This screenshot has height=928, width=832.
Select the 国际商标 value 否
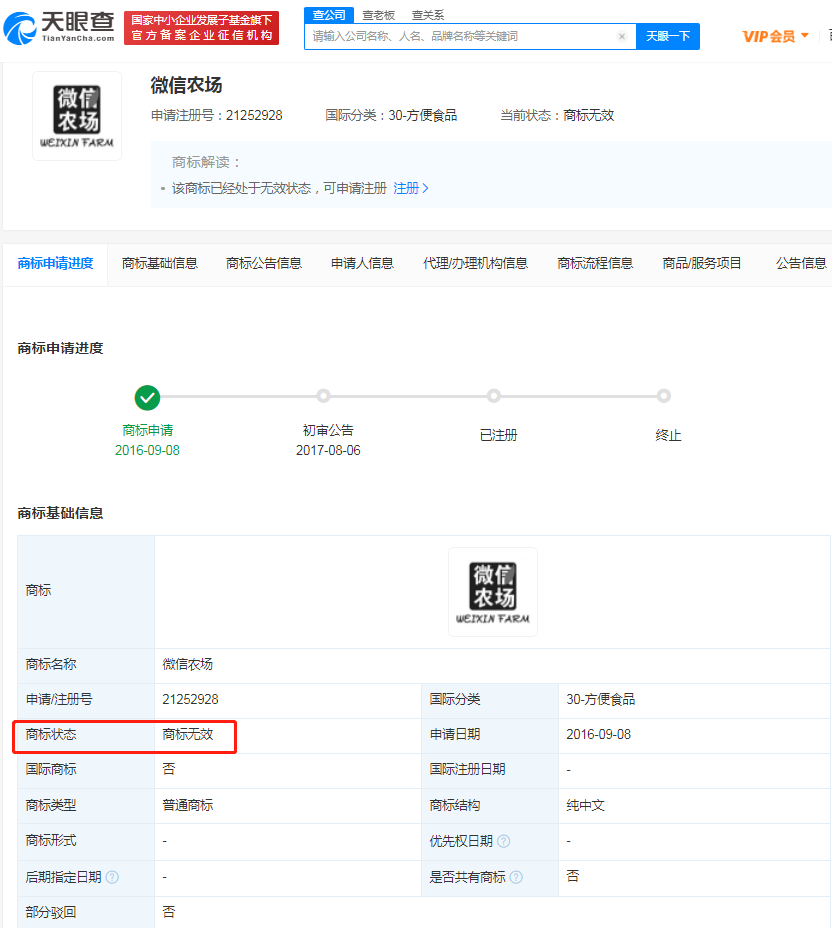coord(169,769)
